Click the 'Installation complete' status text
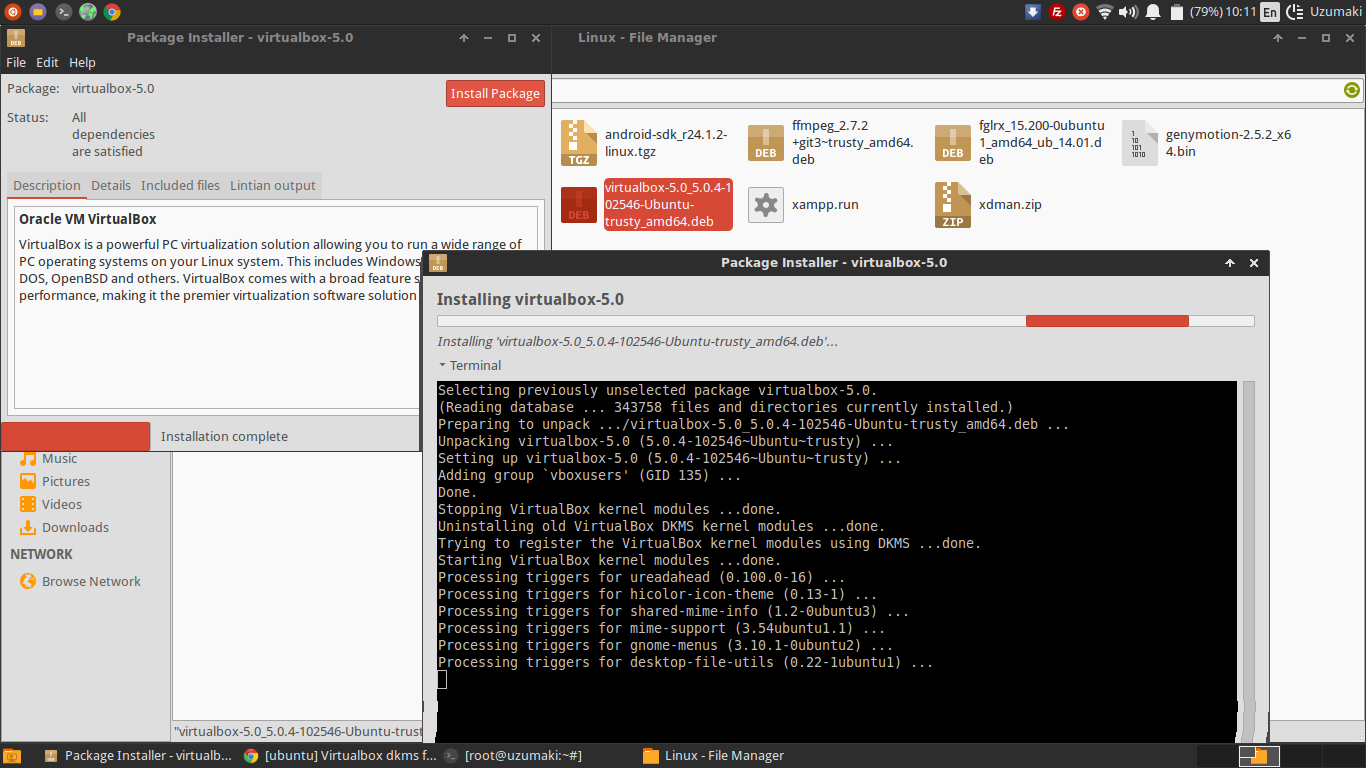Image resolution: width=1366 pixels, height=768 pixels. click(x=224, y=436)
